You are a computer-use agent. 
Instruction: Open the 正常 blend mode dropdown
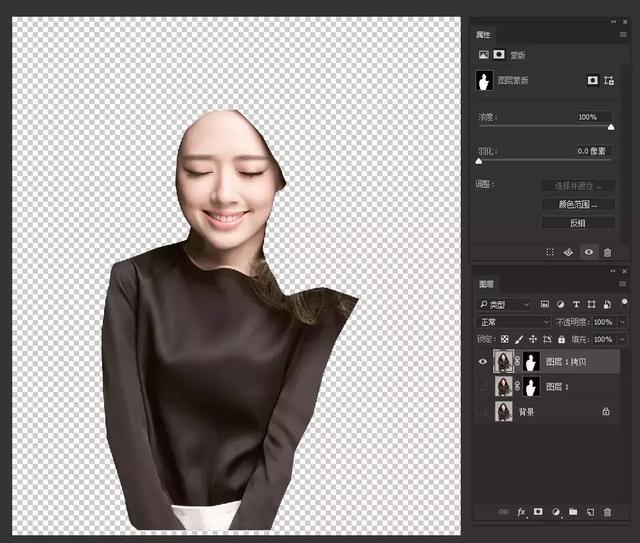513,322
